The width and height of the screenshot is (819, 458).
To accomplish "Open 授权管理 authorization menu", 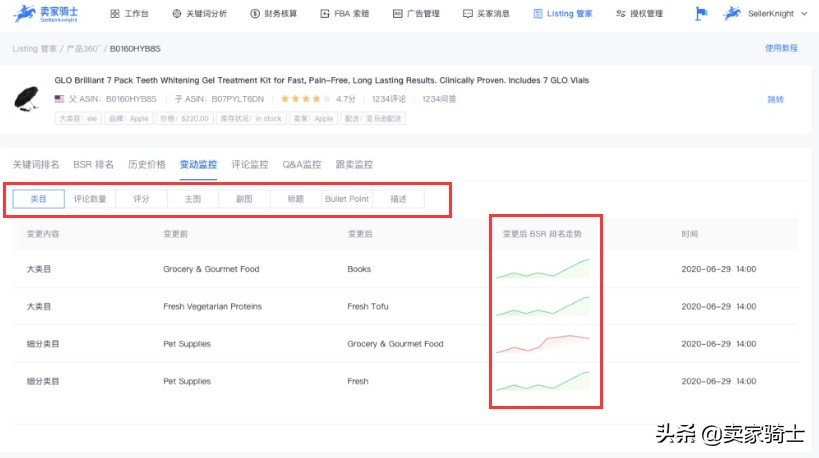I will tap(639, 14).
